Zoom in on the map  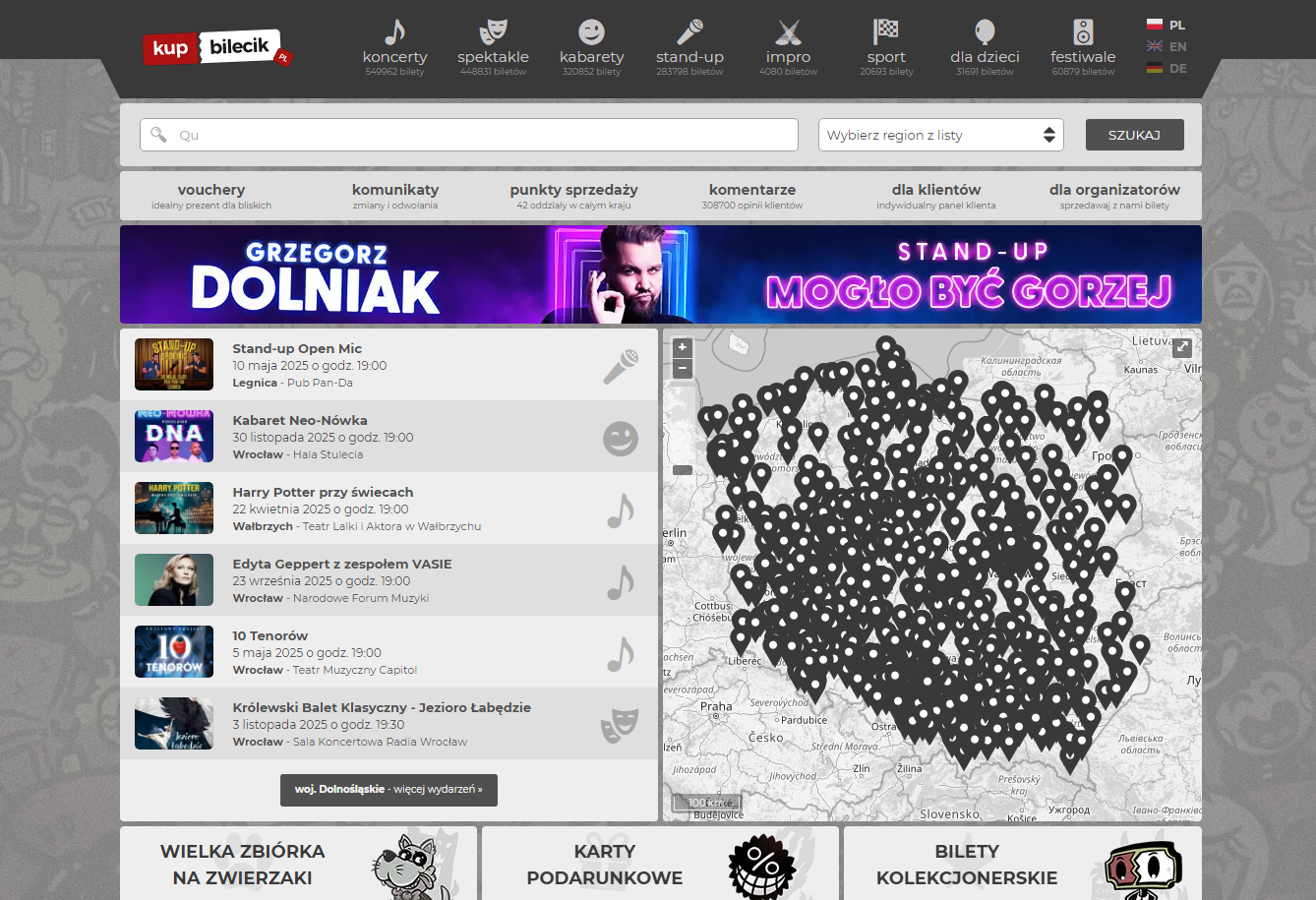[x=683, y=347]
